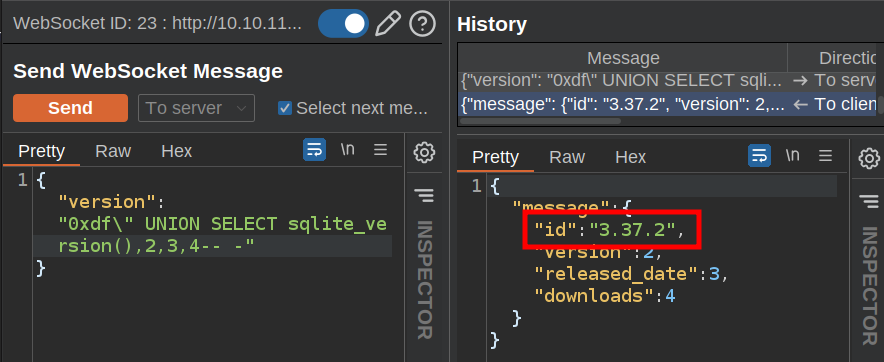The image size is (884, 362).
Task: Switch to Raw tab in history viewer
Action: 567,157
